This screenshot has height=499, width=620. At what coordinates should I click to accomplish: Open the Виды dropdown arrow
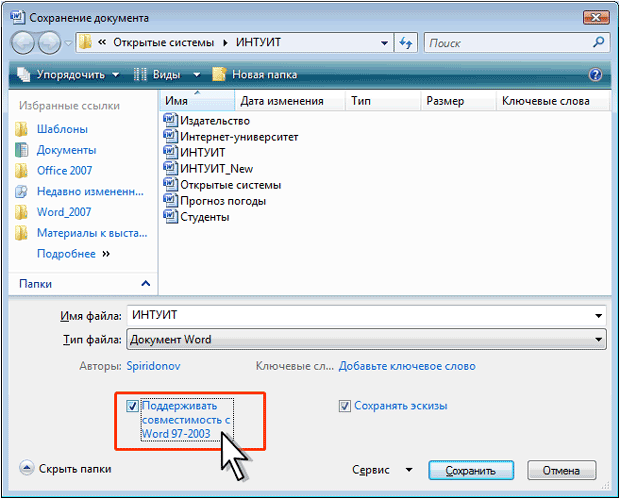tap(197, 75)
